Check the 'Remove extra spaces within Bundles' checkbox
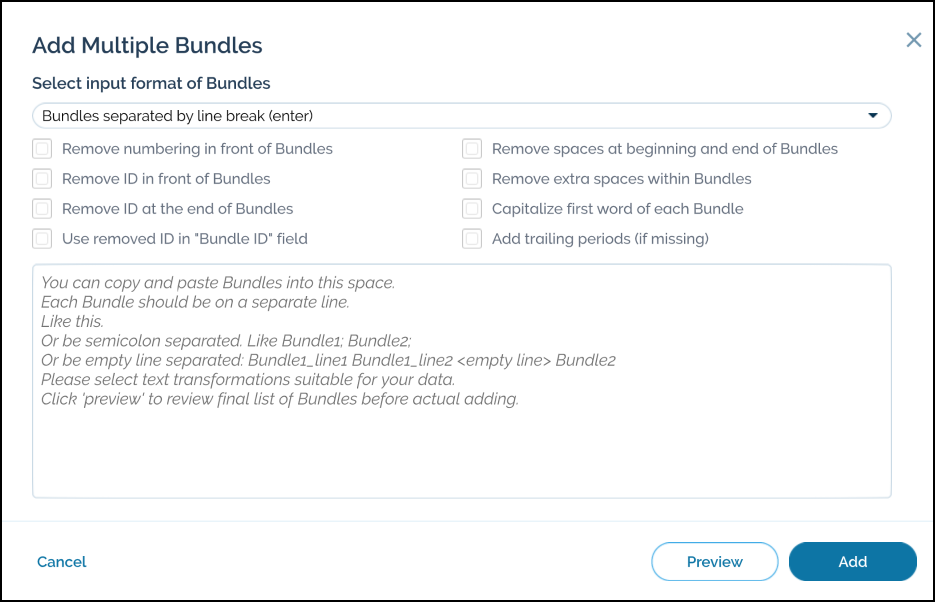The width and height of the screenshot is (935, 602). [x=472, y=179]
